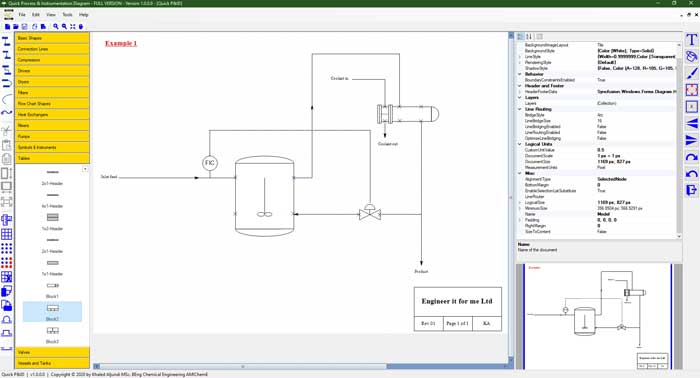Open the Help menu
Image resolution: width=700 pixels, height=378 pixels.
[83, 15]
